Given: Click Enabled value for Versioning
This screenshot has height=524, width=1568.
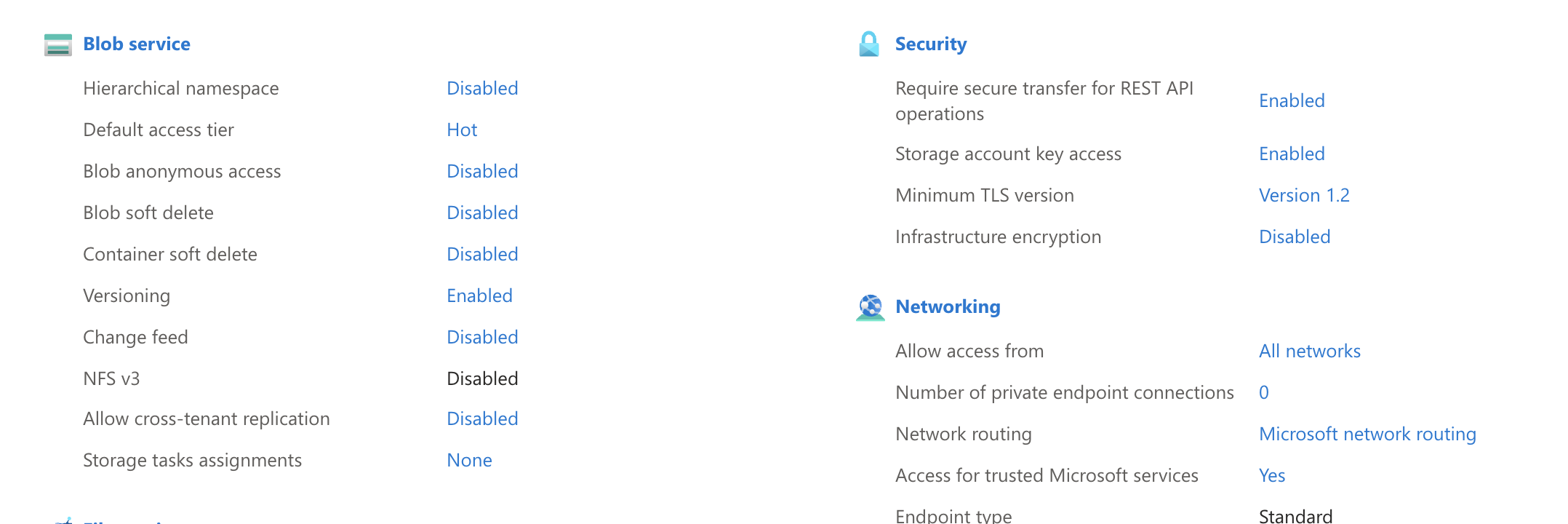Looking at the screenshot, I should click(479, 295).
